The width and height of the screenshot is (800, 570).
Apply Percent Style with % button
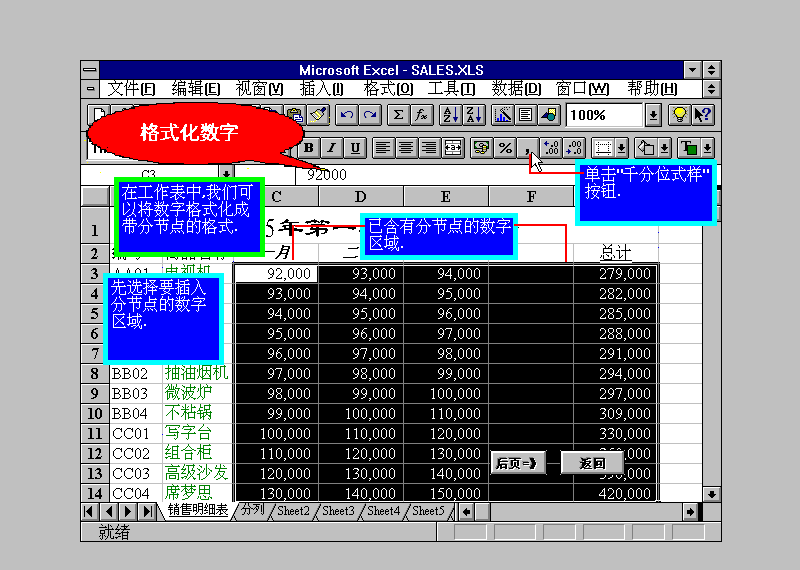(505, 148)
